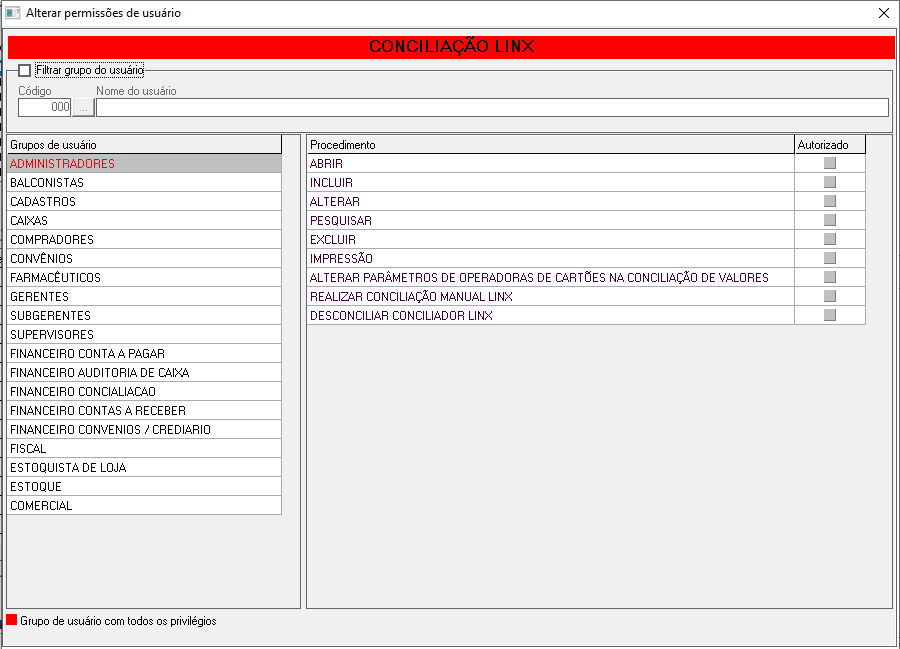Open user lookup with the ellipsis button
The image size is (900, 649).
pos(83,107)
